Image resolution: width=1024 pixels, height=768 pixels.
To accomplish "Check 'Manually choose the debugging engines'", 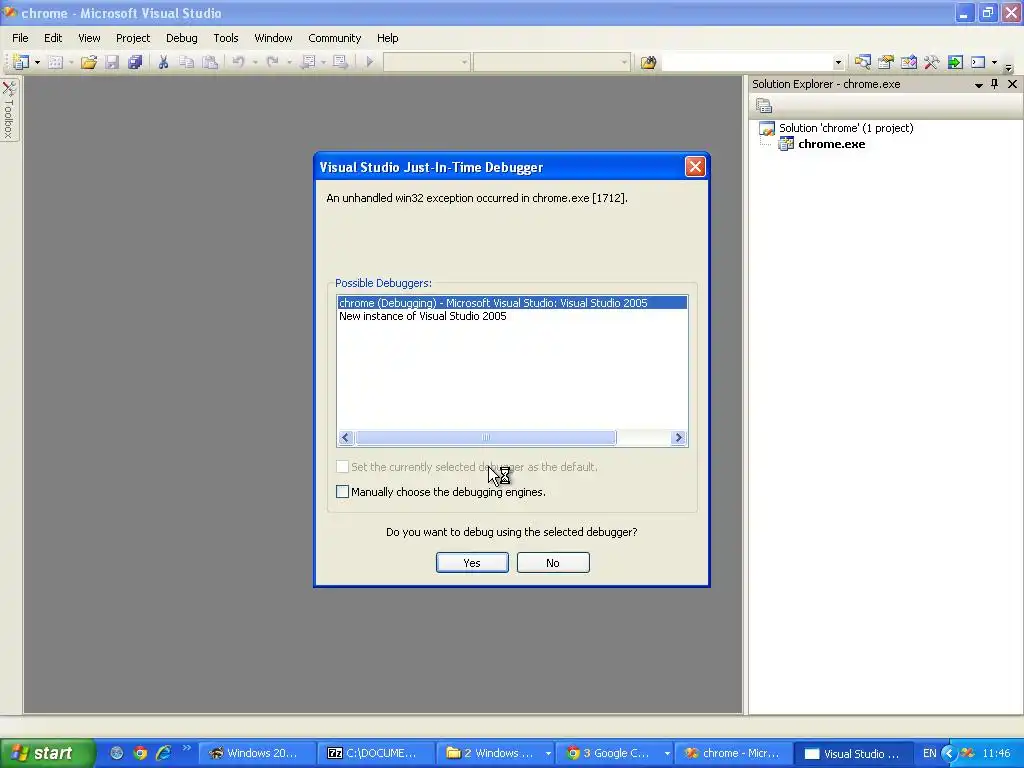I will [x=342, y=492].
